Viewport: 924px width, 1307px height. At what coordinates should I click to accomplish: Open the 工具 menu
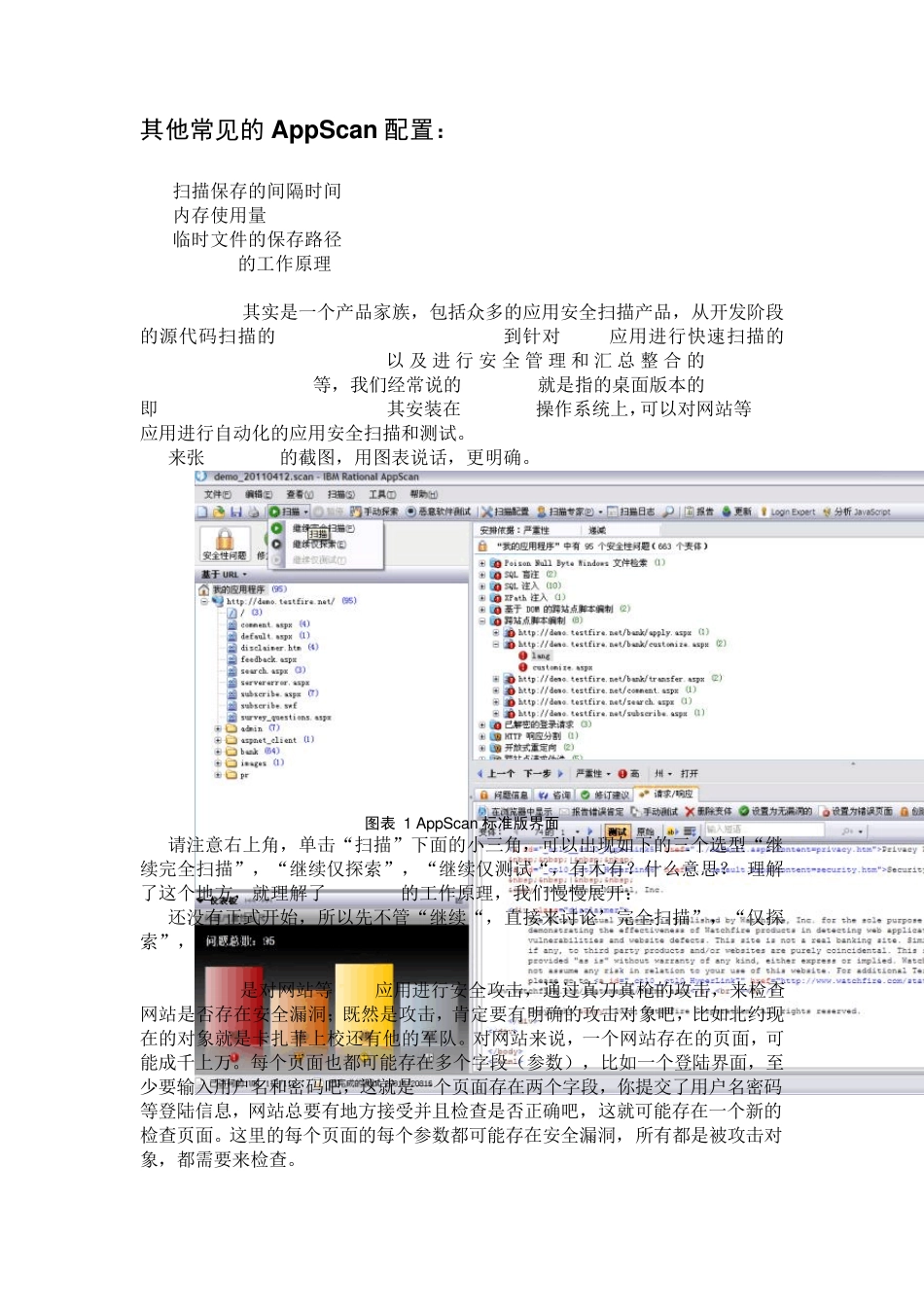tap(382, 495)
